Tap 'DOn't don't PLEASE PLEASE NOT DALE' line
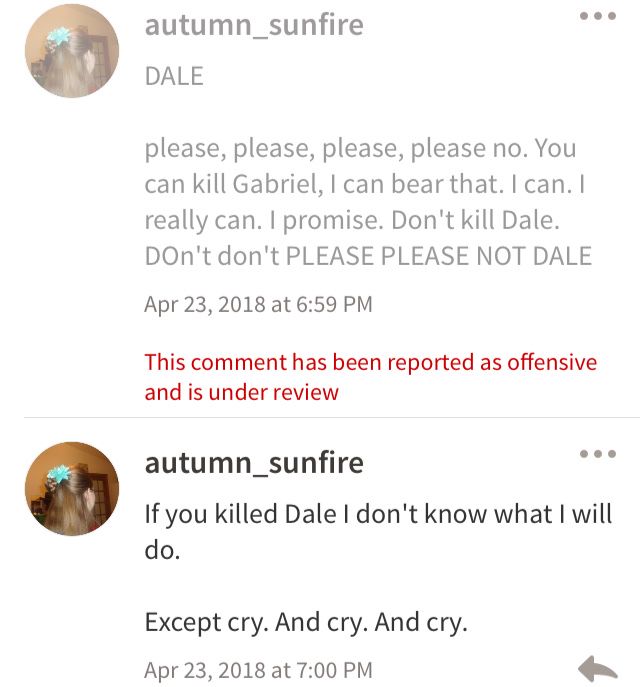The width and height of the screenshot is (640, 687). (368, 256)
